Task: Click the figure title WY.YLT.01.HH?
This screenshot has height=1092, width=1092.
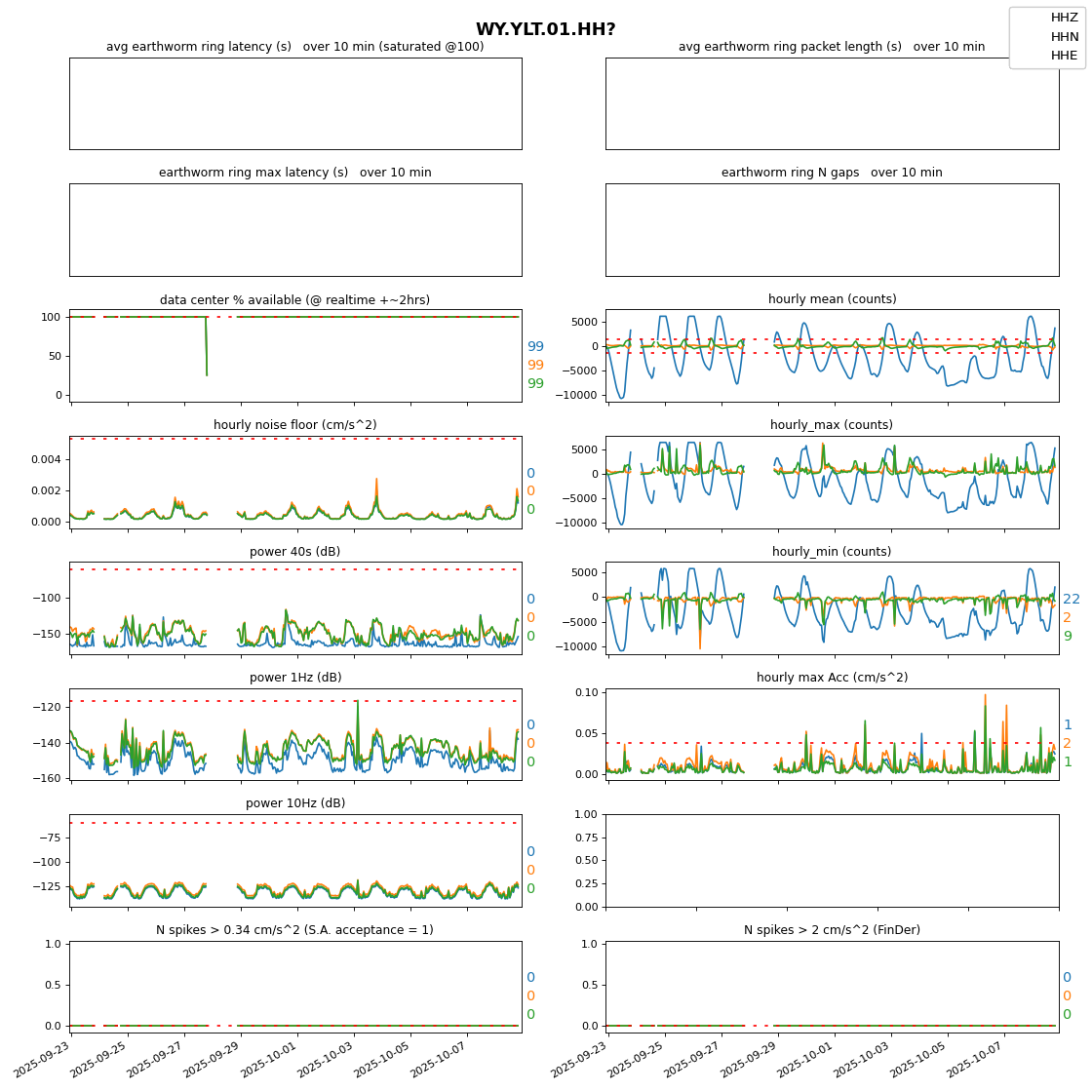Action: [545, 29]
